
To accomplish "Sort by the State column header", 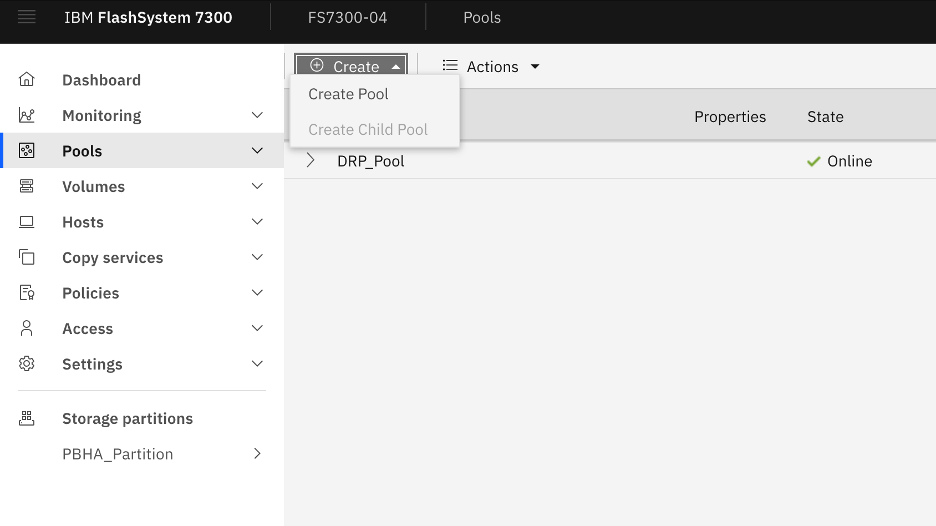I will (x=825, y=117).
